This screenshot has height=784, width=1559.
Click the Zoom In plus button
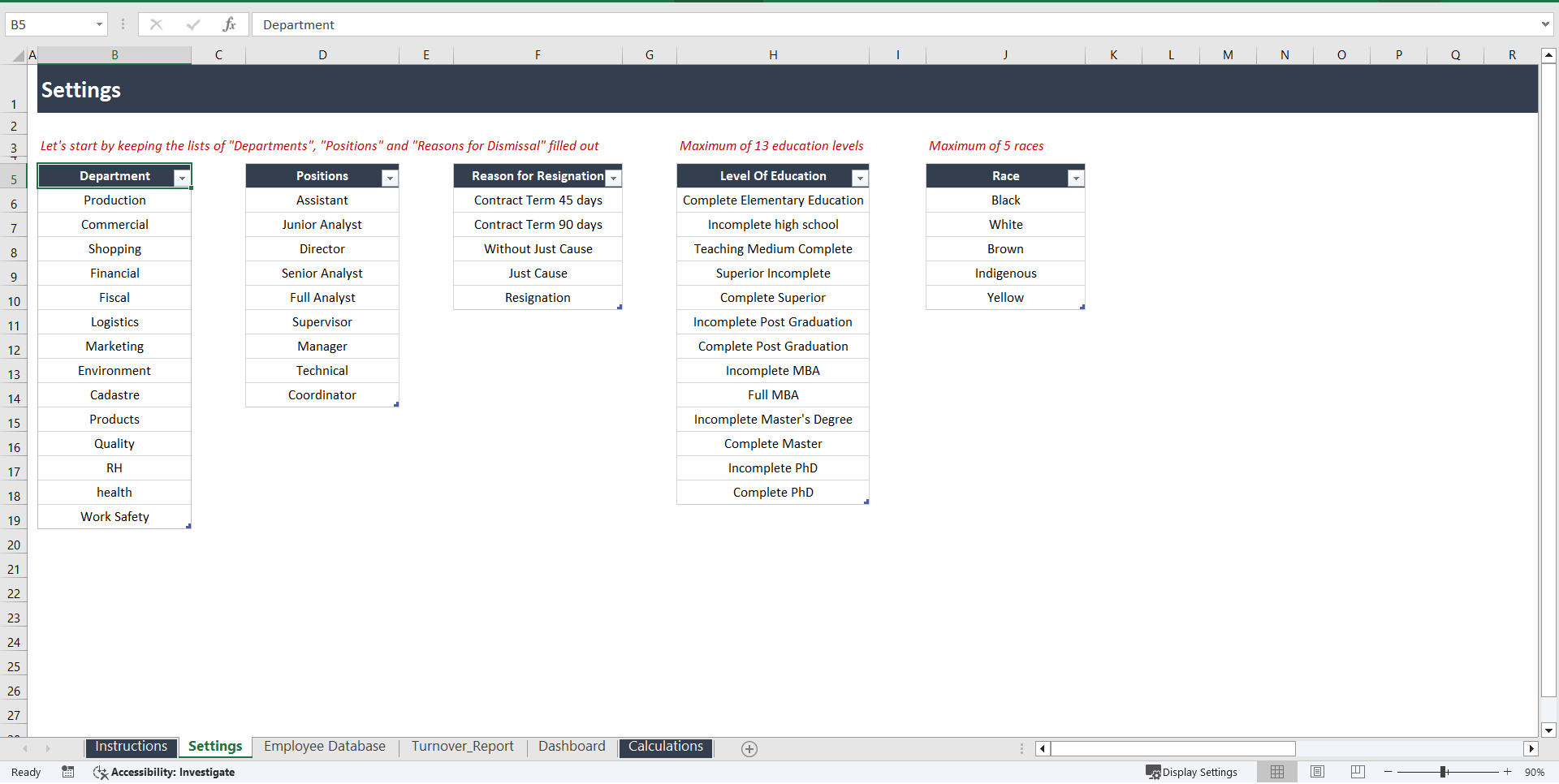pyautogui.click(x=1507, y=772)
